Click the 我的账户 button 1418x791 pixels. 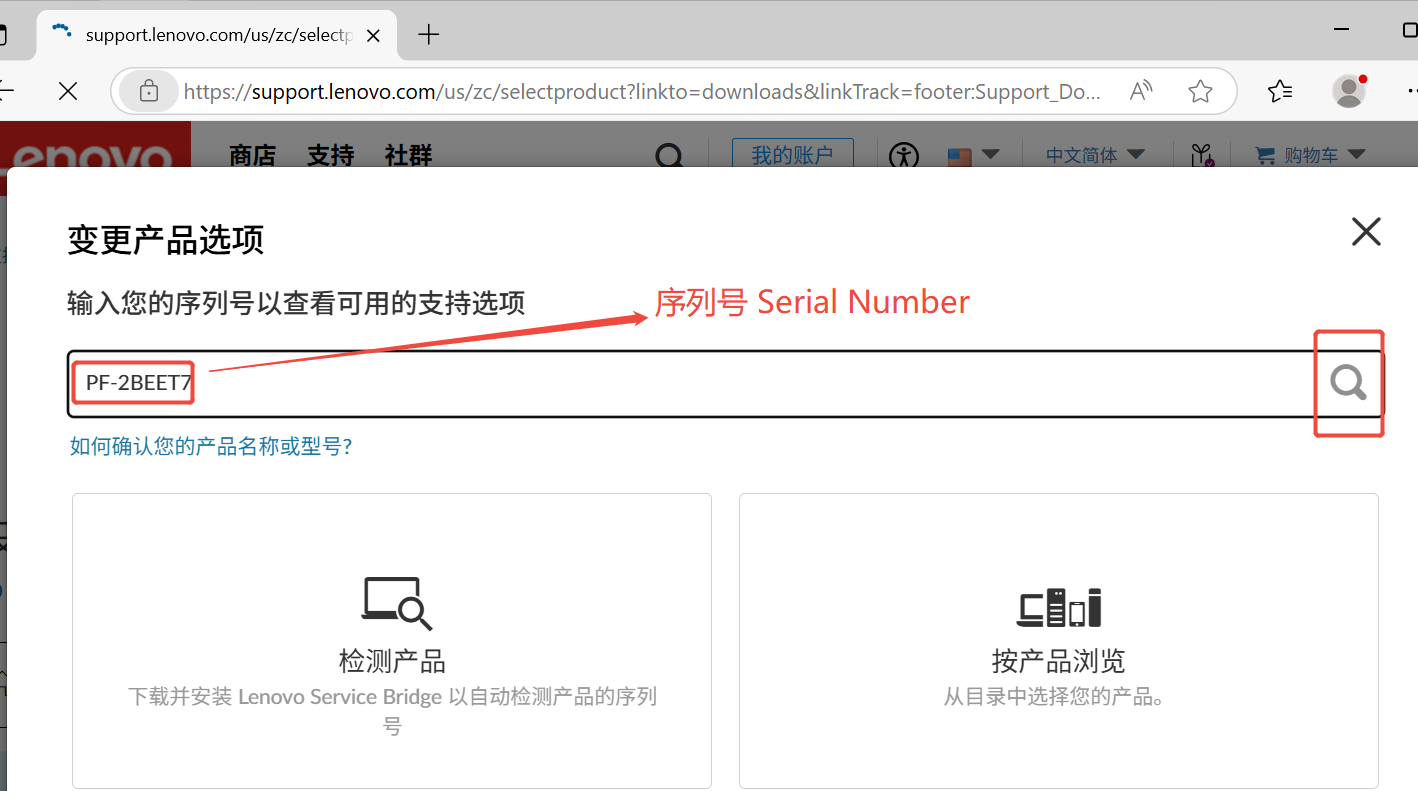click(793, 155)
